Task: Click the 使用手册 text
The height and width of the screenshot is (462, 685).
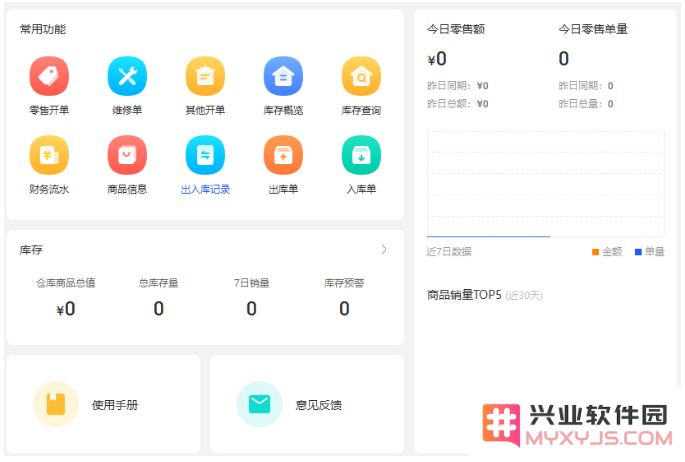Action: tap(115, 405)
